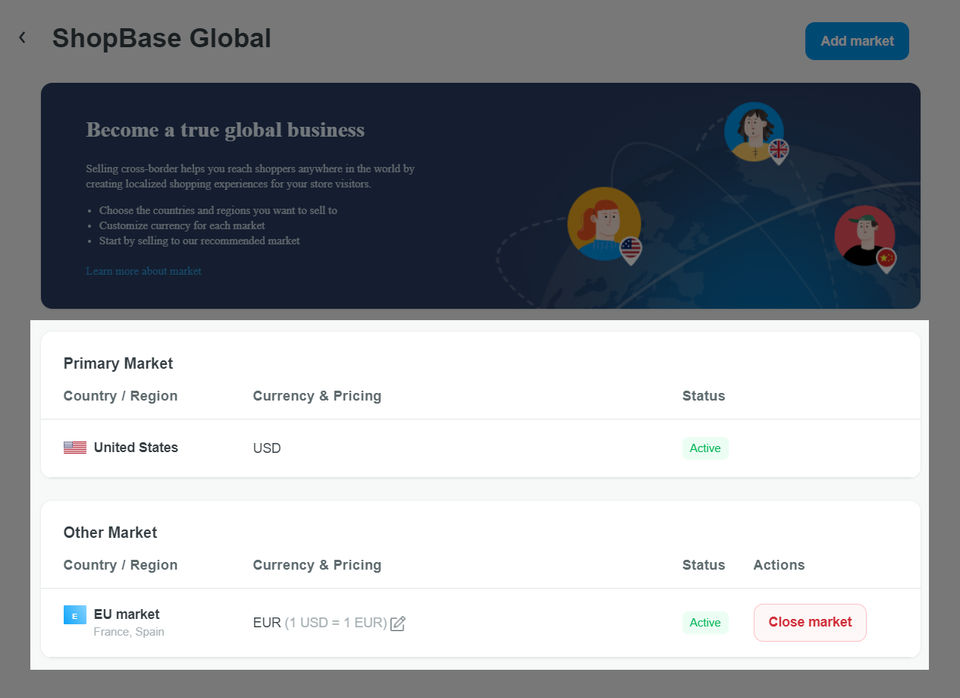Click the Active badge in United States row

(x=705, y=448)
